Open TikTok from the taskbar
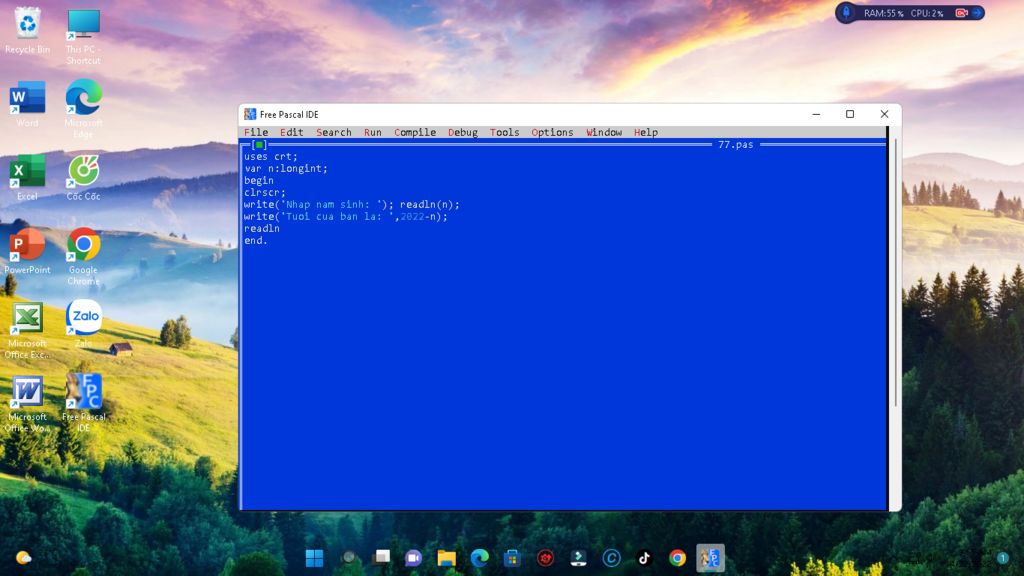Image resolution: width=1024 pixels, height=576 pixels. 644,558
